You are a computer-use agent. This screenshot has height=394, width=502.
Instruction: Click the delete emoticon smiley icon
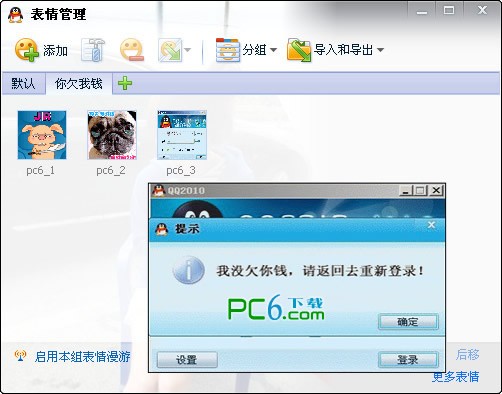tap(132, 50)
